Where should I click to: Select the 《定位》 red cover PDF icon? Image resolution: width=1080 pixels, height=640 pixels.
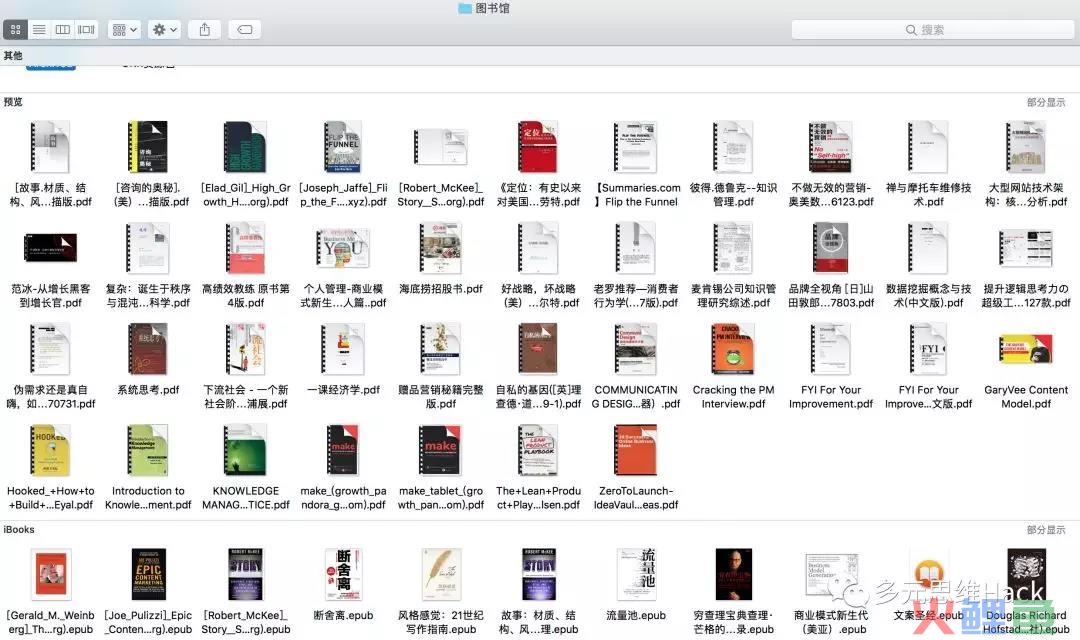[x=539, y=147]
